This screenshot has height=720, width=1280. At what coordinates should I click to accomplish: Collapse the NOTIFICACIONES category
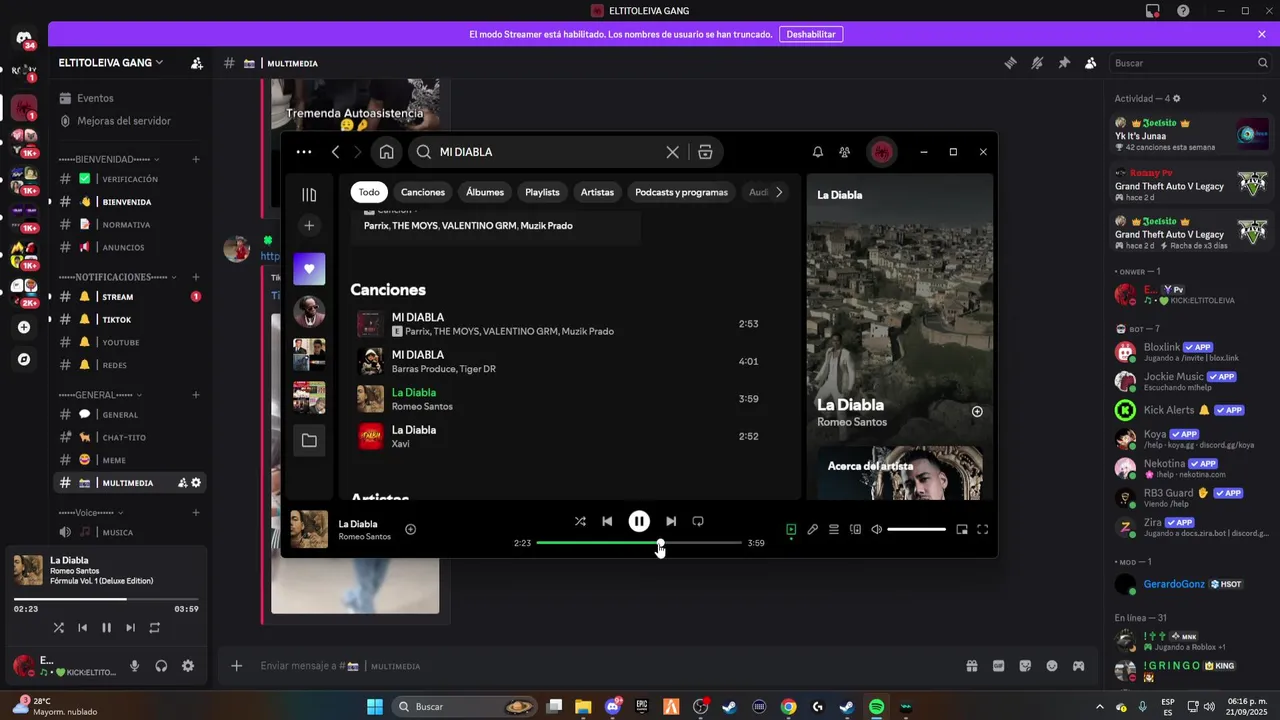coord(119,277)
